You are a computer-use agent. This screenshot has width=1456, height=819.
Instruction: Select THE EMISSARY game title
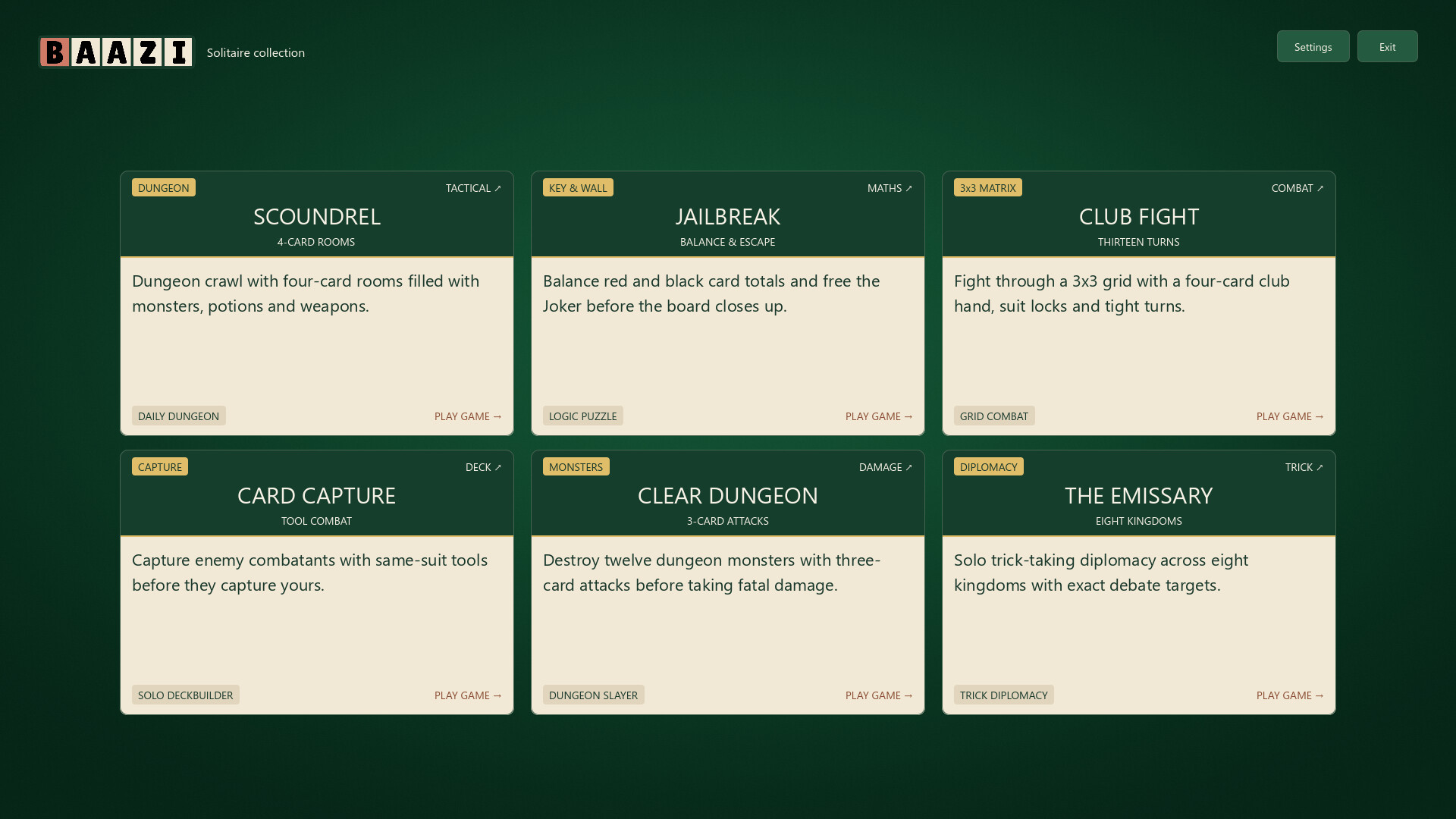click(1139, 495)
